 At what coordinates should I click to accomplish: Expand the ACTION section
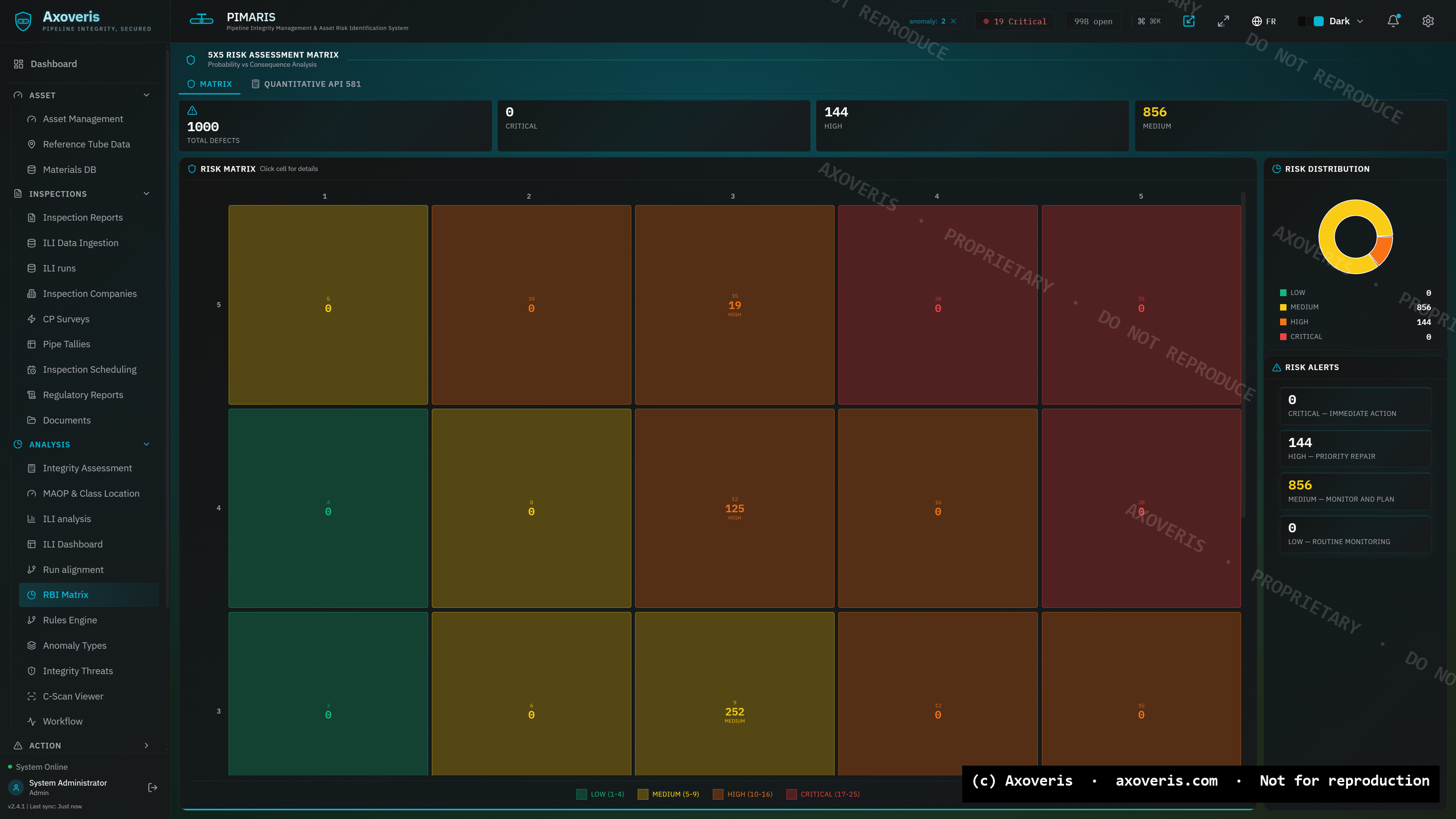[x=146, y=746]
